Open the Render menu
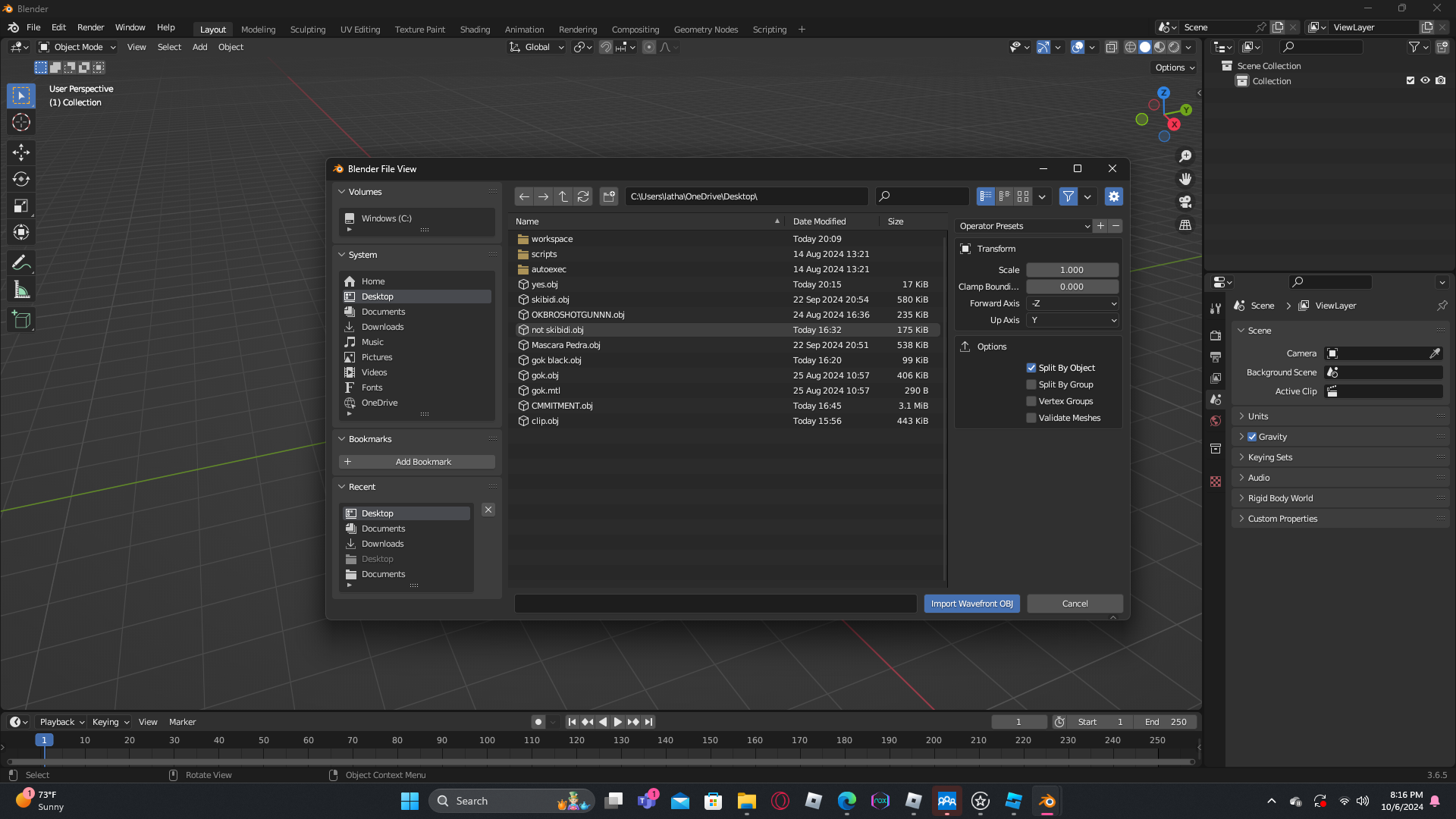 [90, 27]
